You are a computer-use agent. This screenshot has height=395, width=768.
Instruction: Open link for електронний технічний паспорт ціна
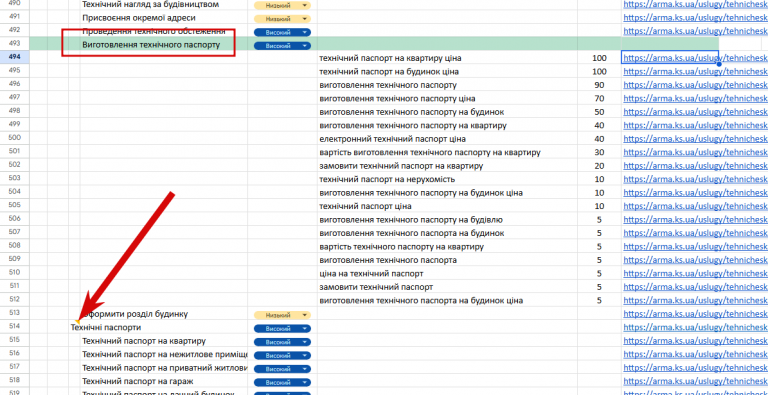695,139
